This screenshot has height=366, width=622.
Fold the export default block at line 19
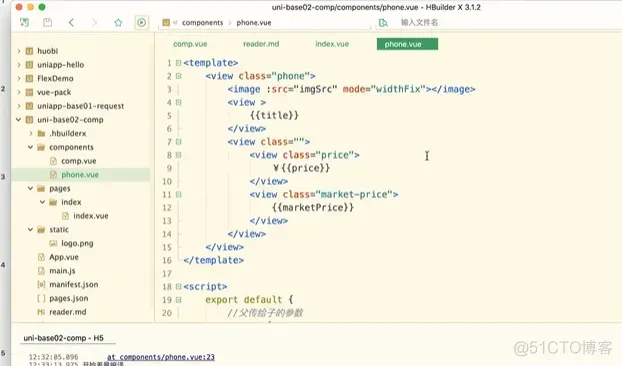click(x=179, y=300)
